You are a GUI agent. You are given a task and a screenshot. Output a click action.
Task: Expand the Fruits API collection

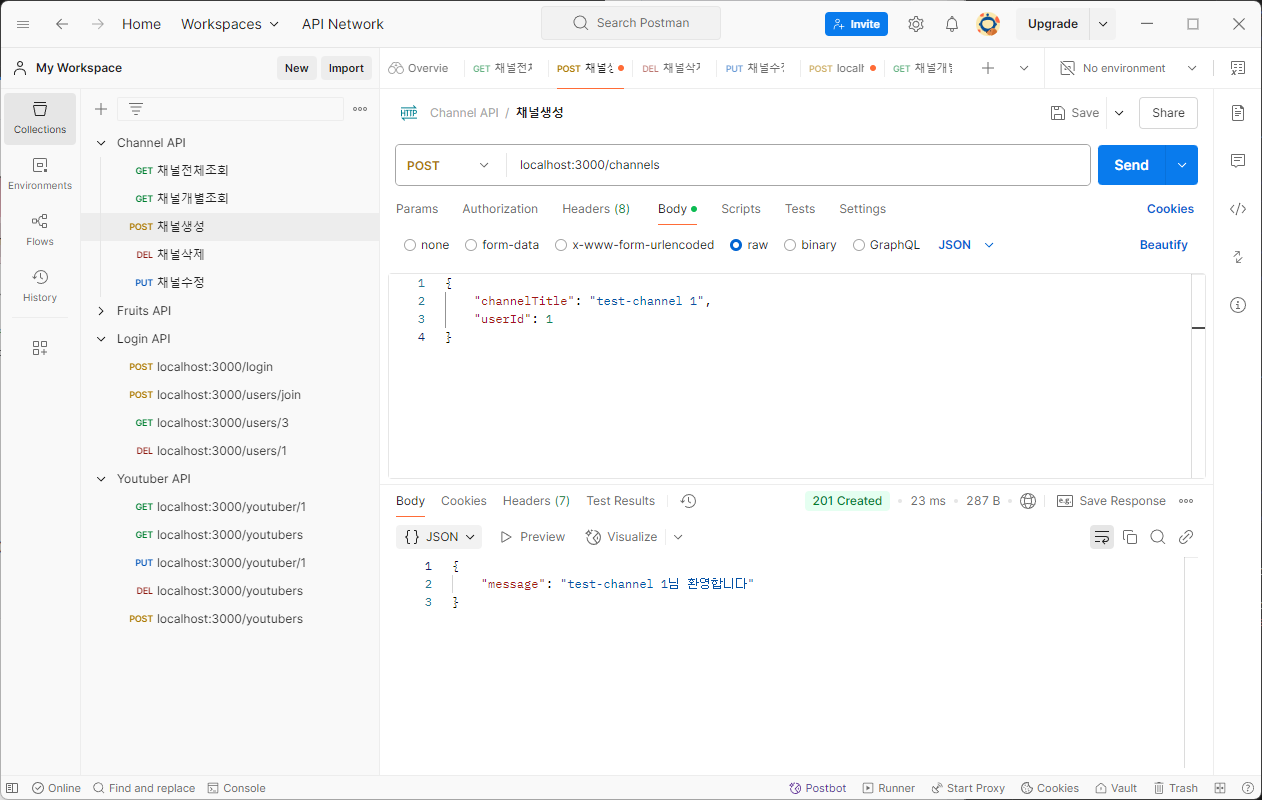(101, 311)
